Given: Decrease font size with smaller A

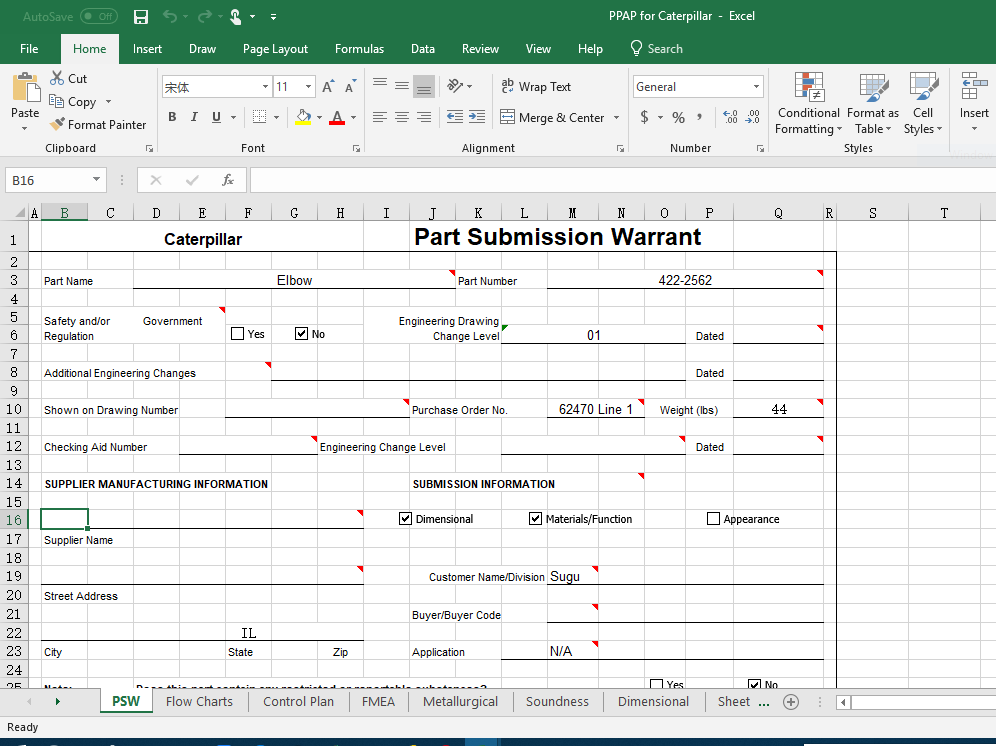Looking at the screenshot, I should [350, 86].
